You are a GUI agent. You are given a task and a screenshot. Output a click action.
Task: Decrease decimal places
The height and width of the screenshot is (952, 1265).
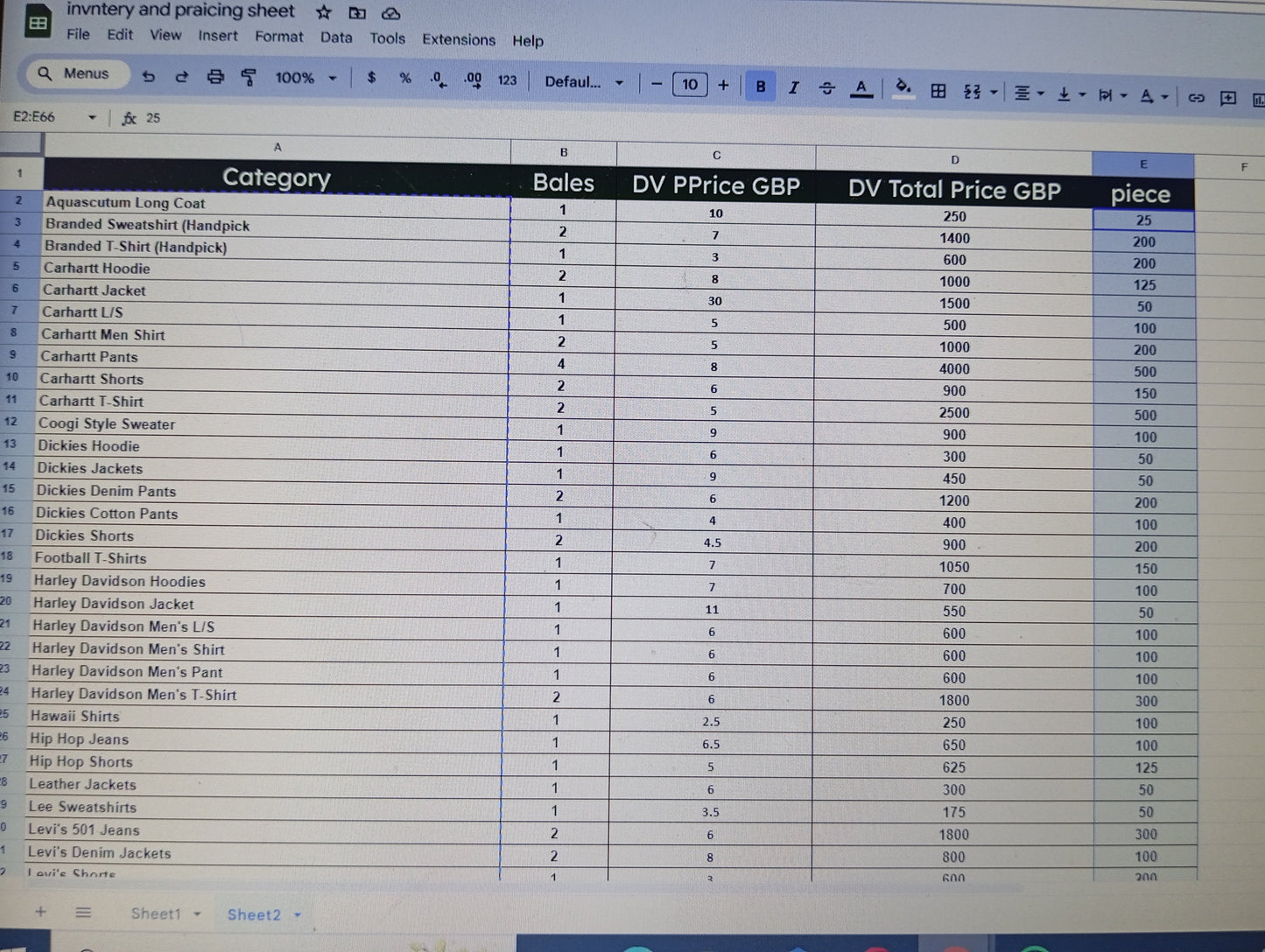pos(438,80)
